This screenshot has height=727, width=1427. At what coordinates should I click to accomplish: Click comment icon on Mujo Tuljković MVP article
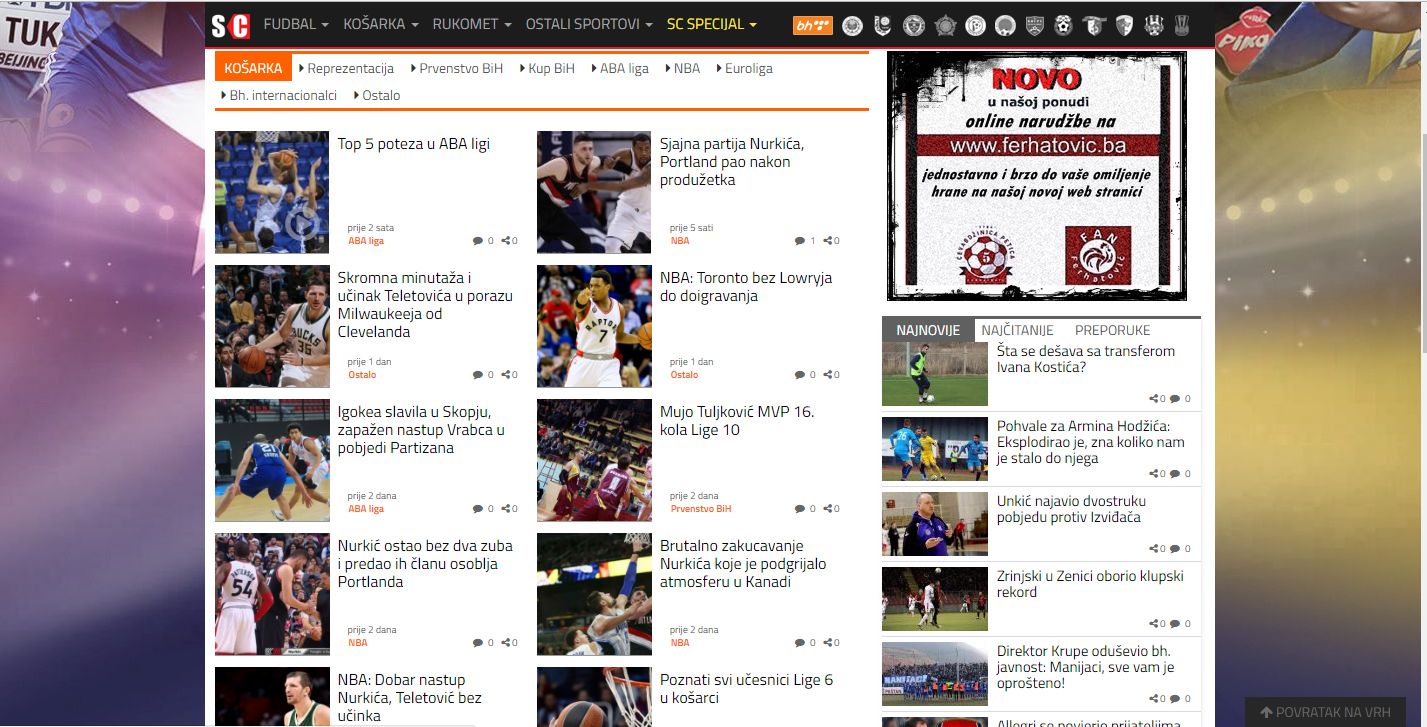799,509
